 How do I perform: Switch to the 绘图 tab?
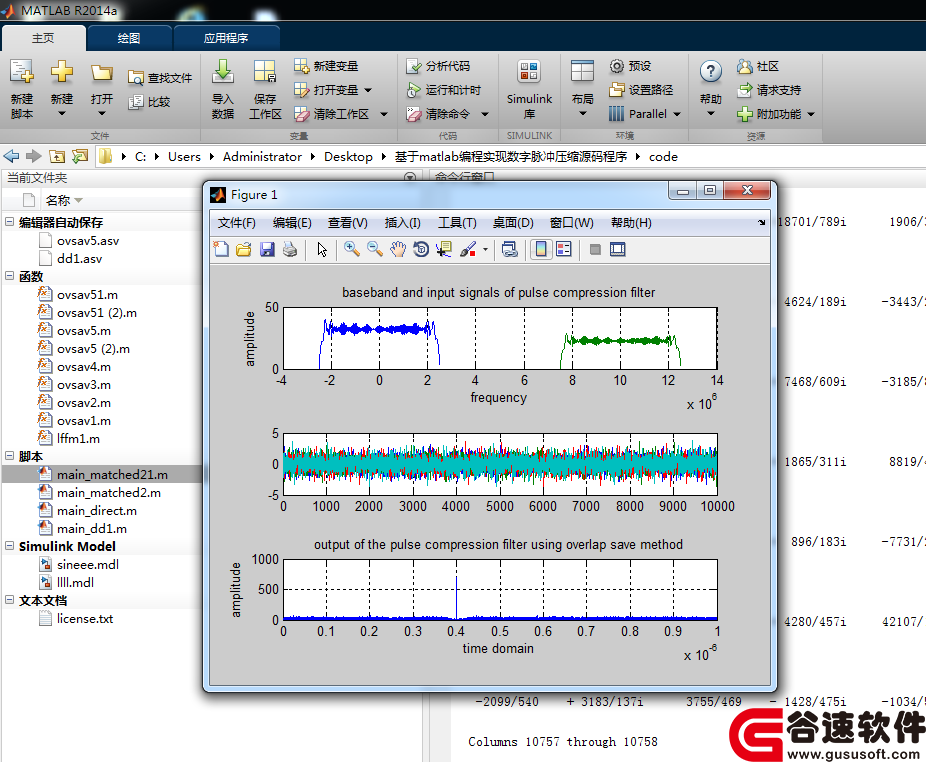129,38
